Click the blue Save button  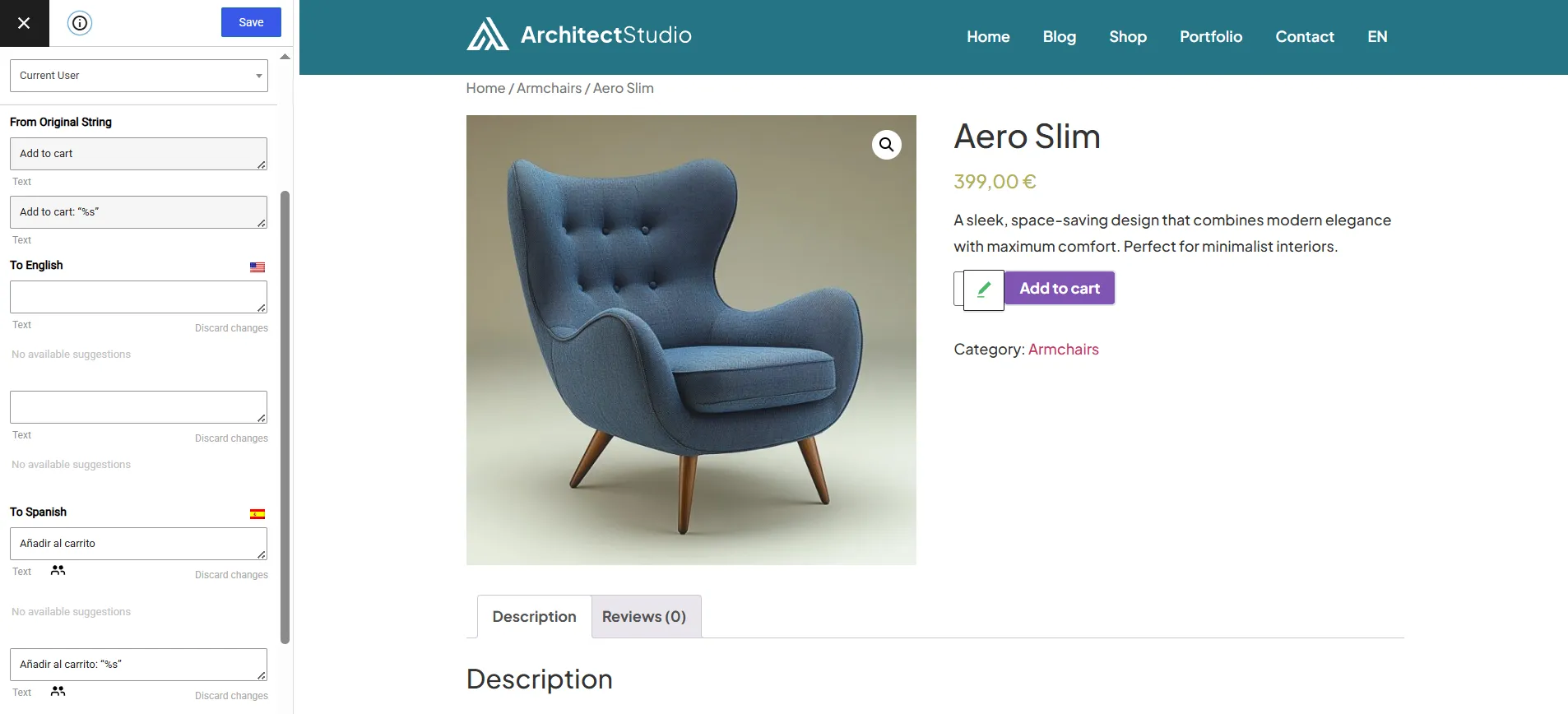251,22
